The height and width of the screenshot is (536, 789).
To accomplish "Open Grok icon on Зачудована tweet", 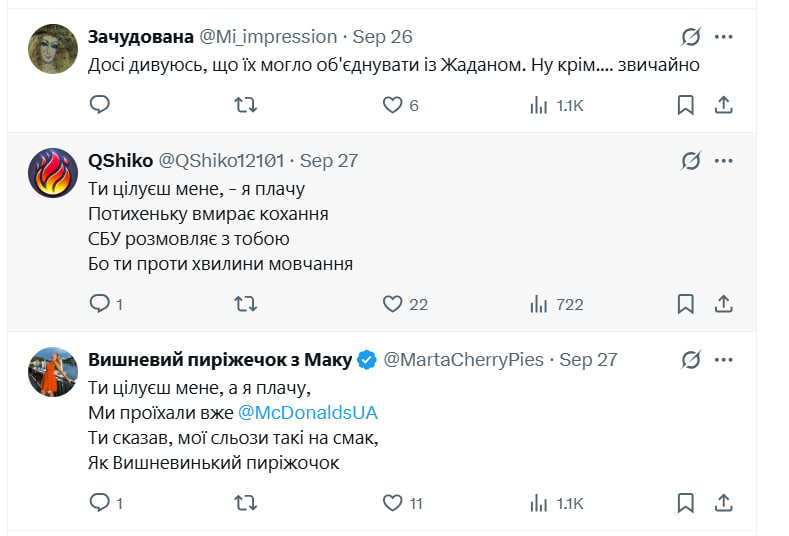I will (x=691, y=37).
